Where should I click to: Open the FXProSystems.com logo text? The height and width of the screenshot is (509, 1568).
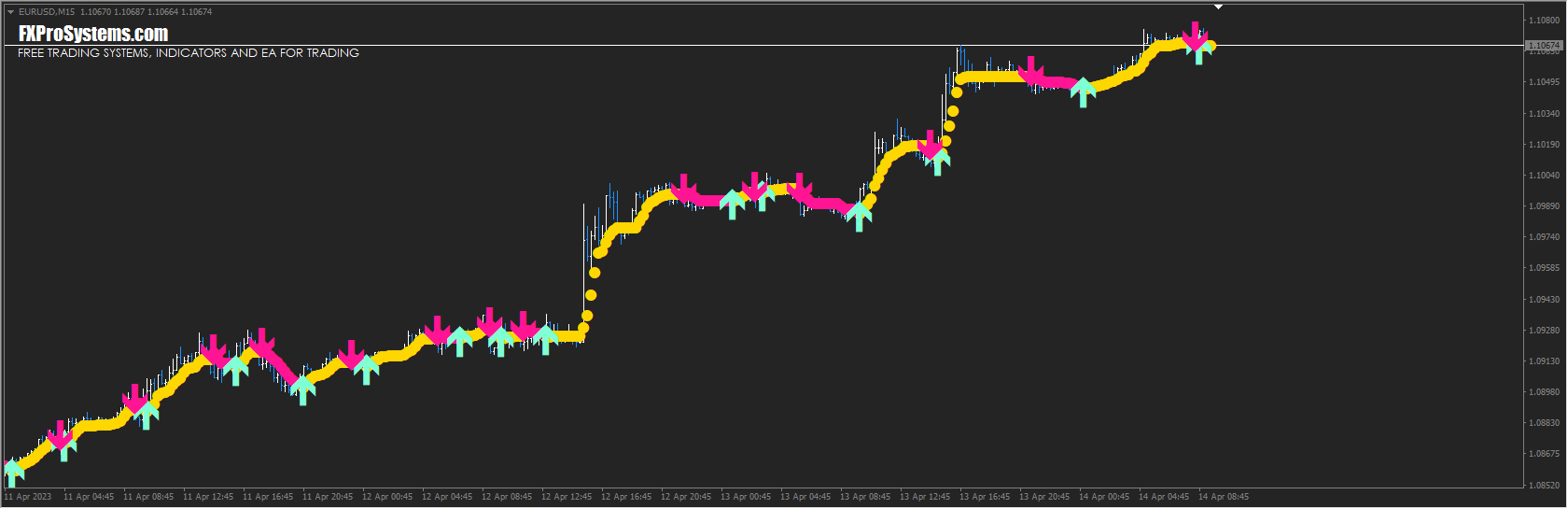(92, 34)
